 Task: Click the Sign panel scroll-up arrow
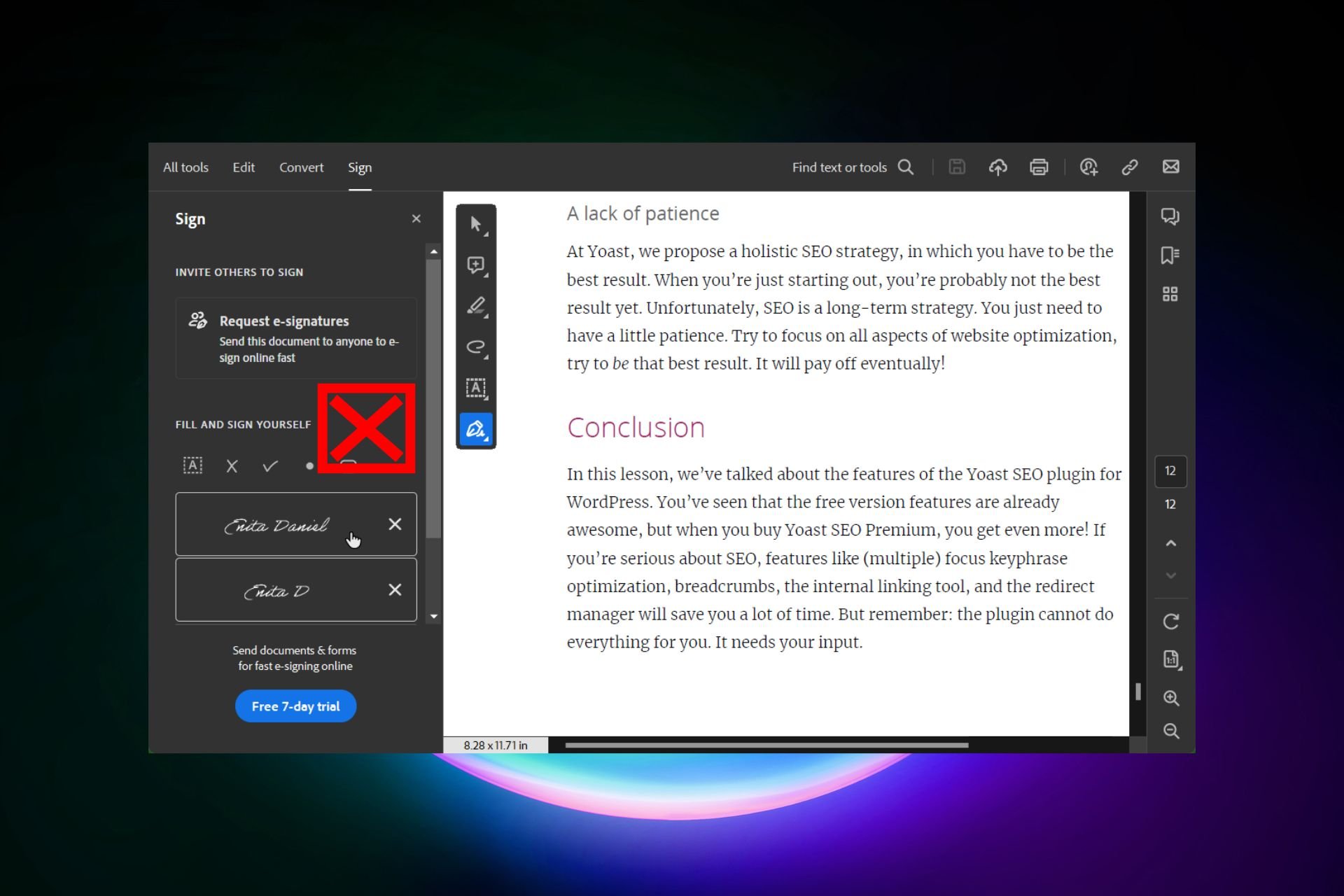pyautogui.click(x=434, y=251)
